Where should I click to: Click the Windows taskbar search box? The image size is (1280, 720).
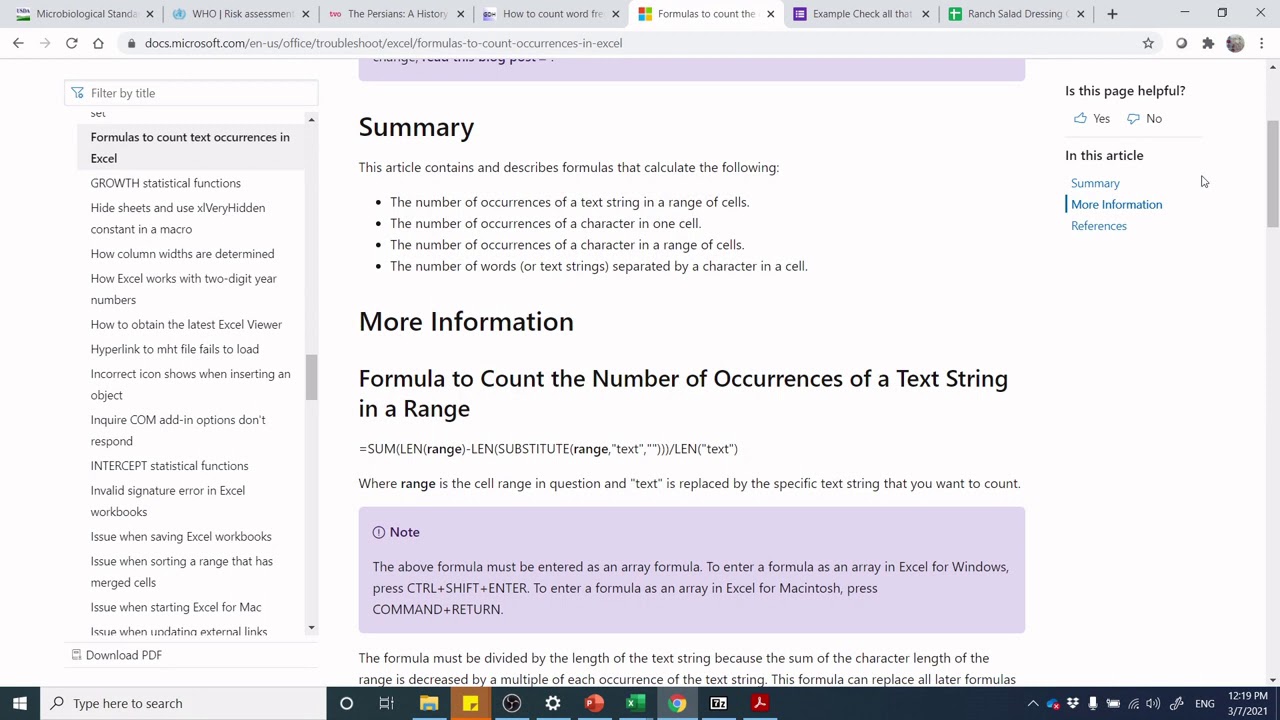[x=184, y=703]
